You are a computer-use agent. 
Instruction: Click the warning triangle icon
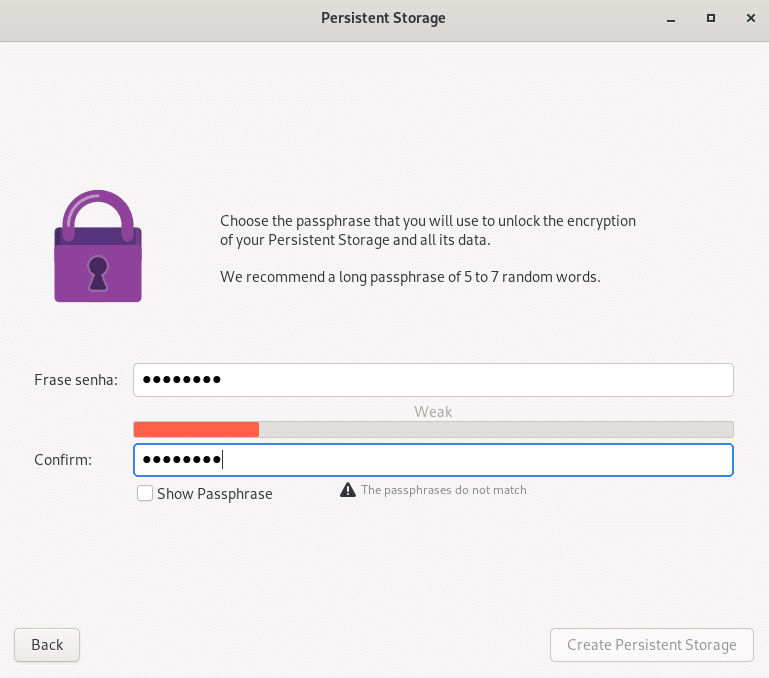(348, 490)
